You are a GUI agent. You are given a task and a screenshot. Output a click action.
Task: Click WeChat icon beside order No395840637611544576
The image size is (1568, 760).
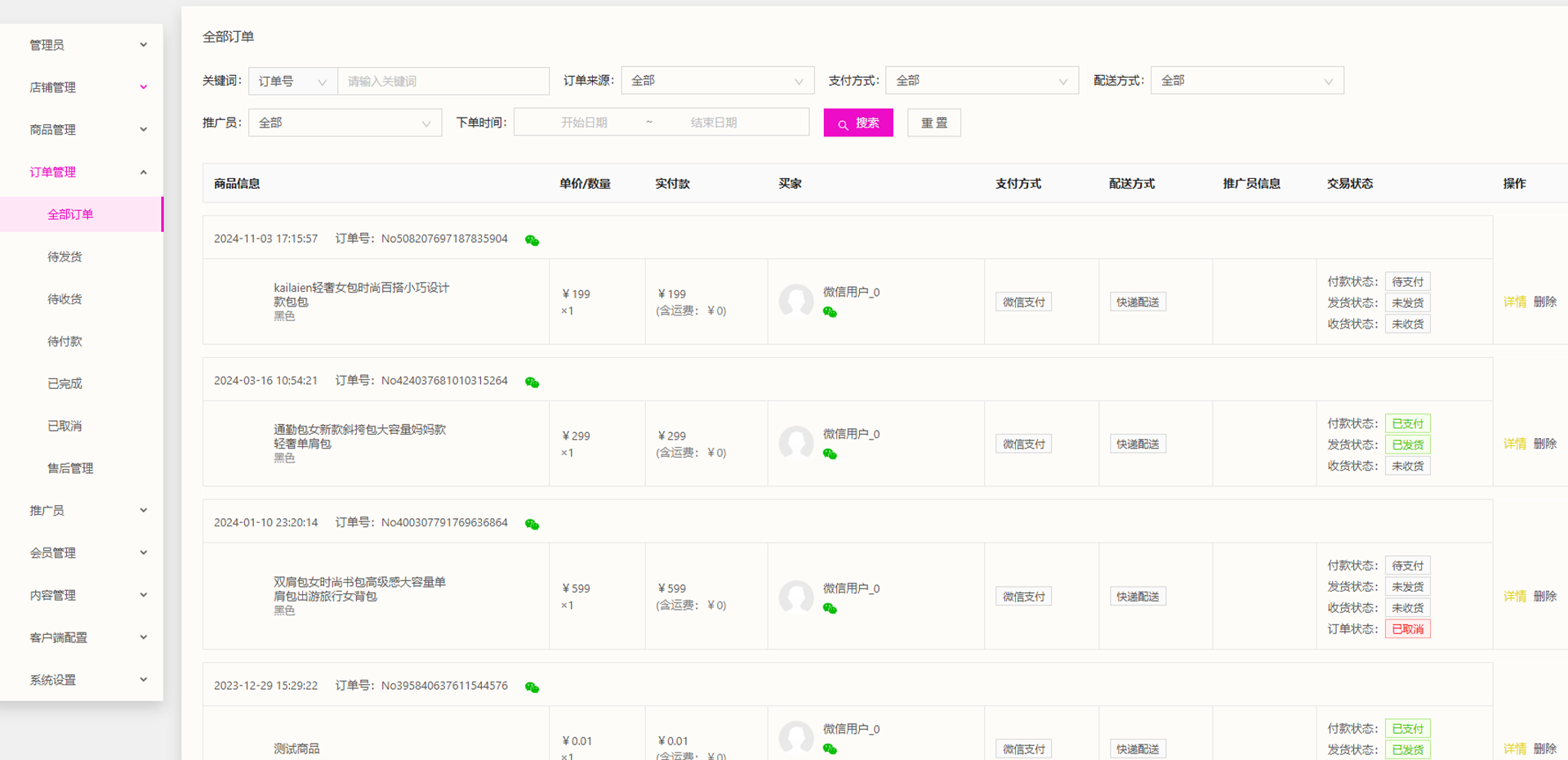532,687
